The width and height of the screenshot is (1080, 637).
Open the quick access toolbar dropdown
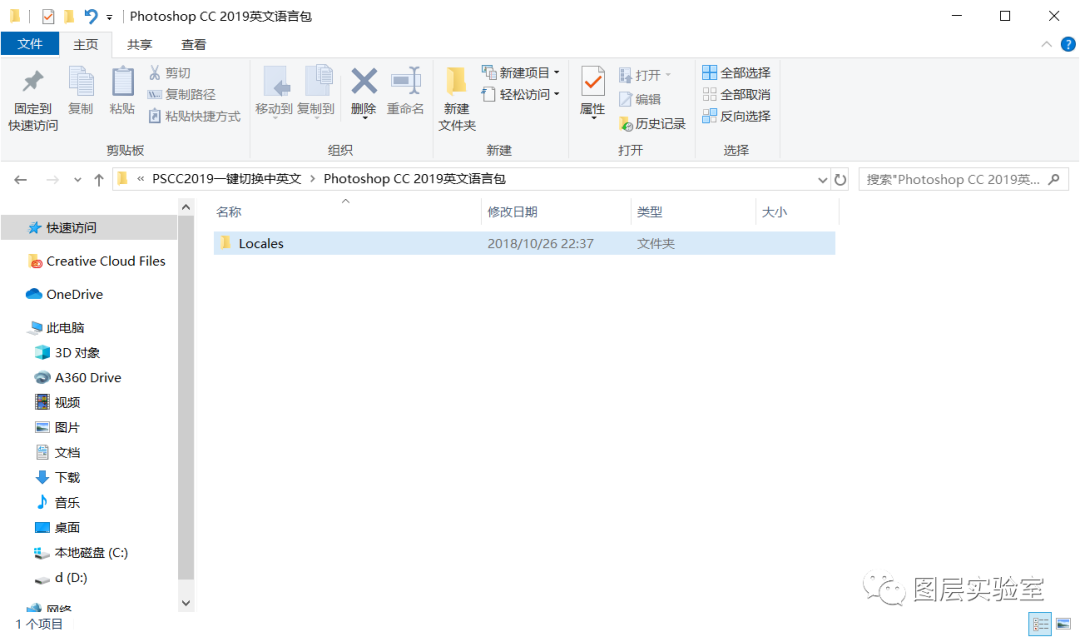pos(109,17)
